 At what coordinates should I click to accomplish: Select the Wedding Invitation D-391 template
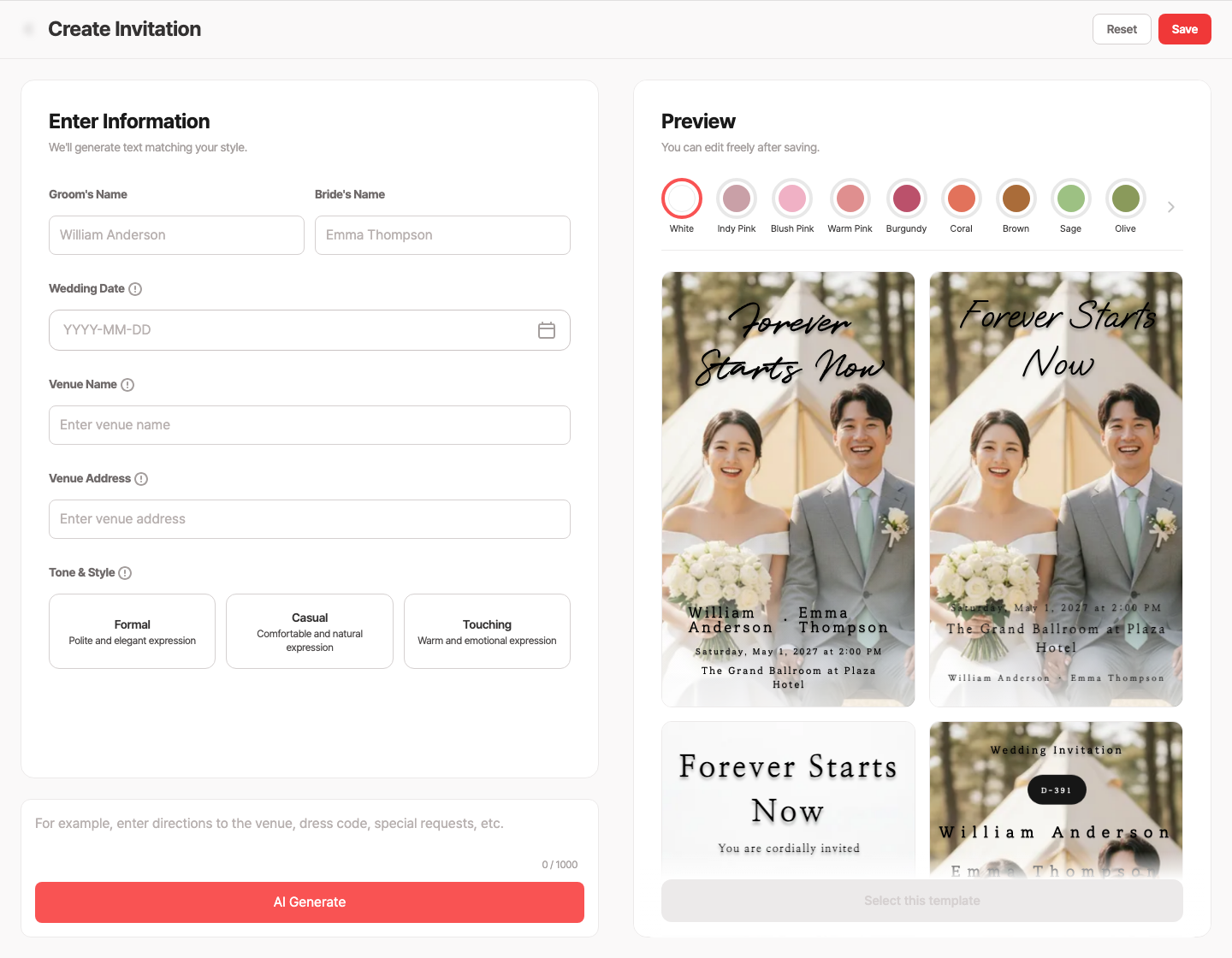(1056, 800)
